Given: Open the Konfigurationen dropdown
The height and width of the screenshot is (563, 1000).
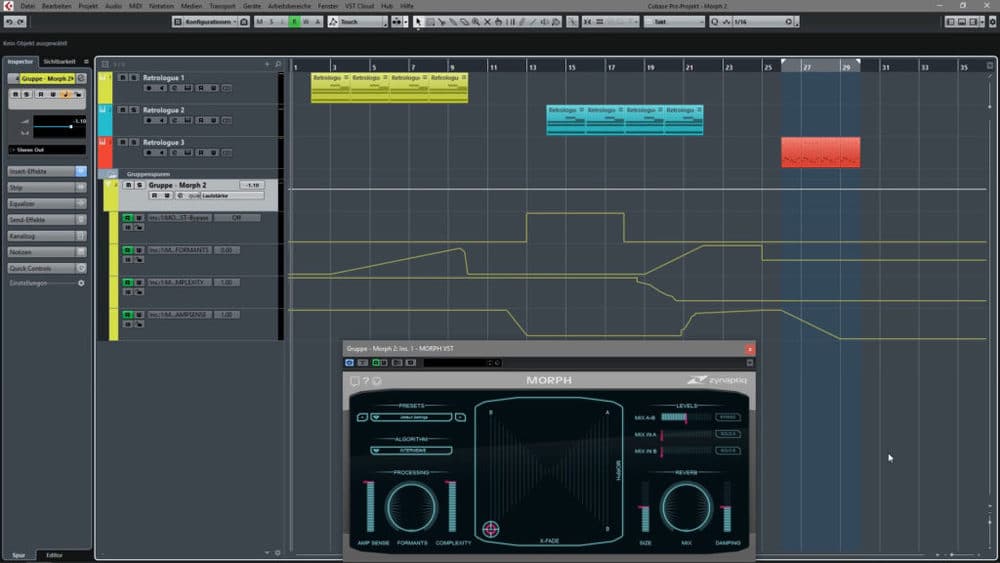Looking at the screenshot, I should click(210, 22).
